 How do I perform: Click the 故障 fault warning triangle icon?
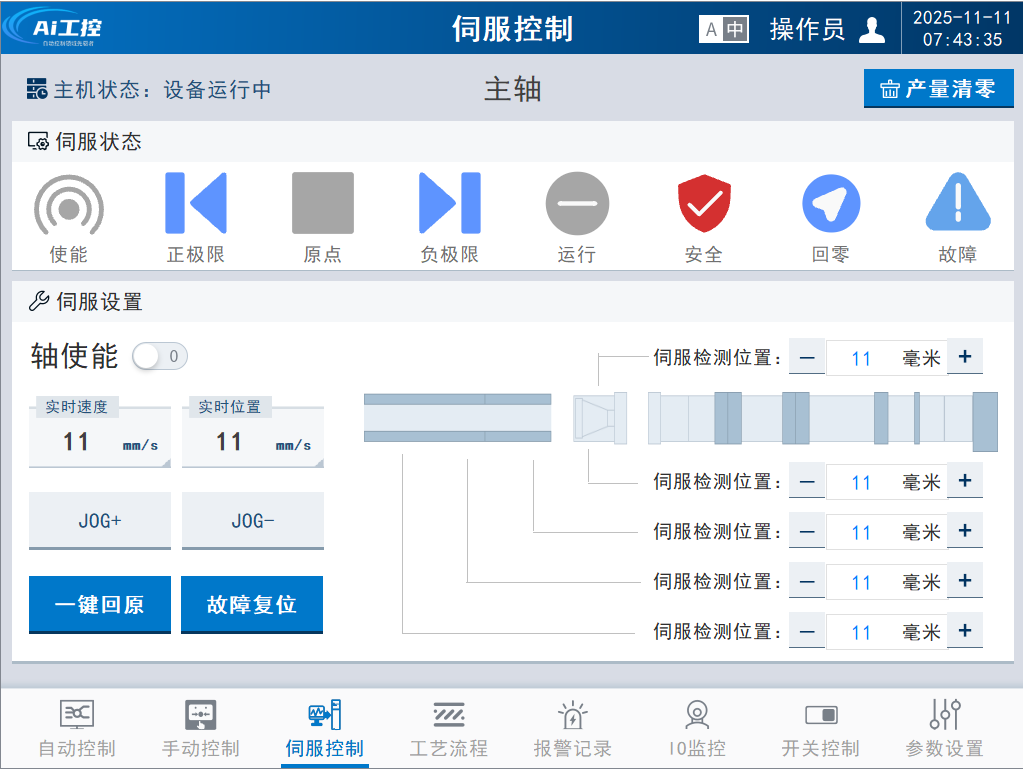pos(957,203)
